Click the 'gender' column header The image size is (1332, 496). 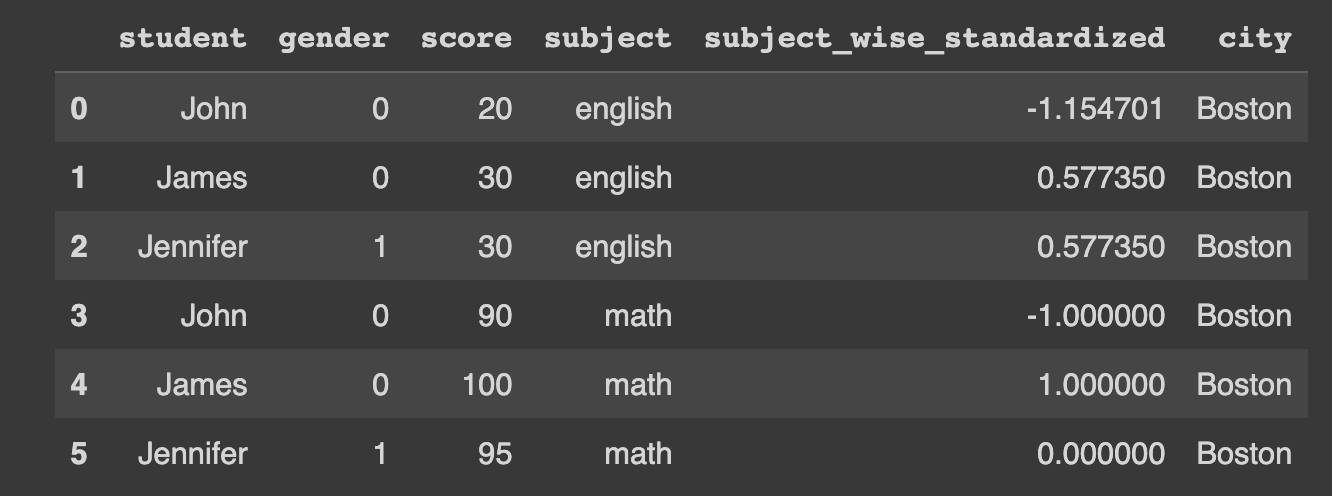(333, 38)
